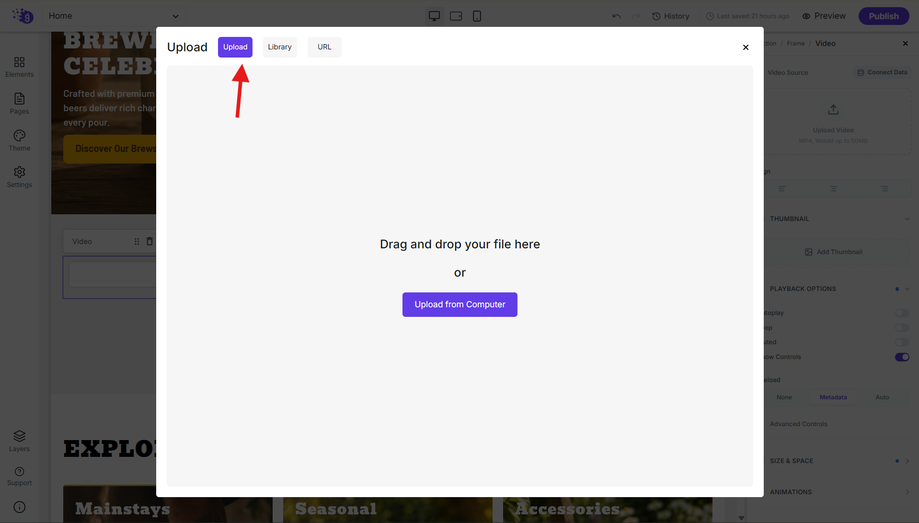Image resolution: width=919 pixels, height=523 pixels.
Task: Close the Upload dialog
Action: [746, 47]
